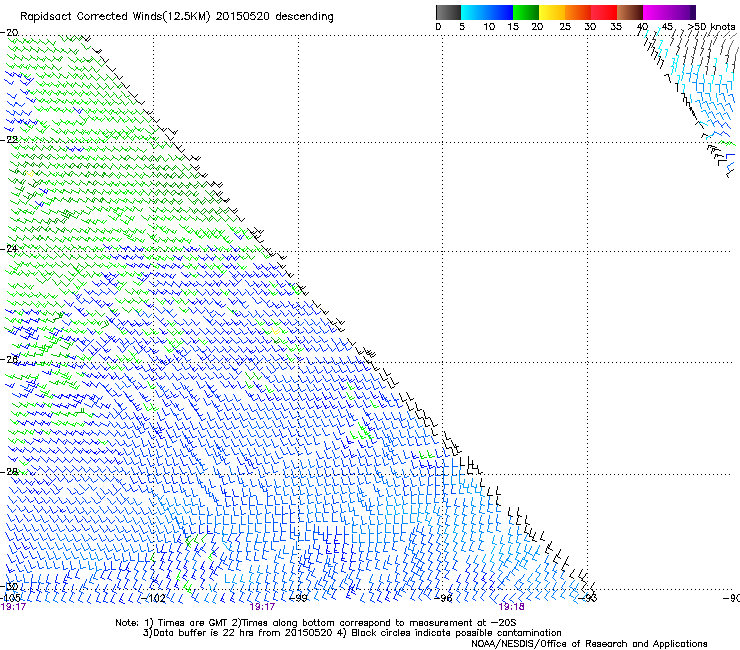Click the '-26' latitude axis label
This screenshot has height=650, width=740.
pos(9,360)
